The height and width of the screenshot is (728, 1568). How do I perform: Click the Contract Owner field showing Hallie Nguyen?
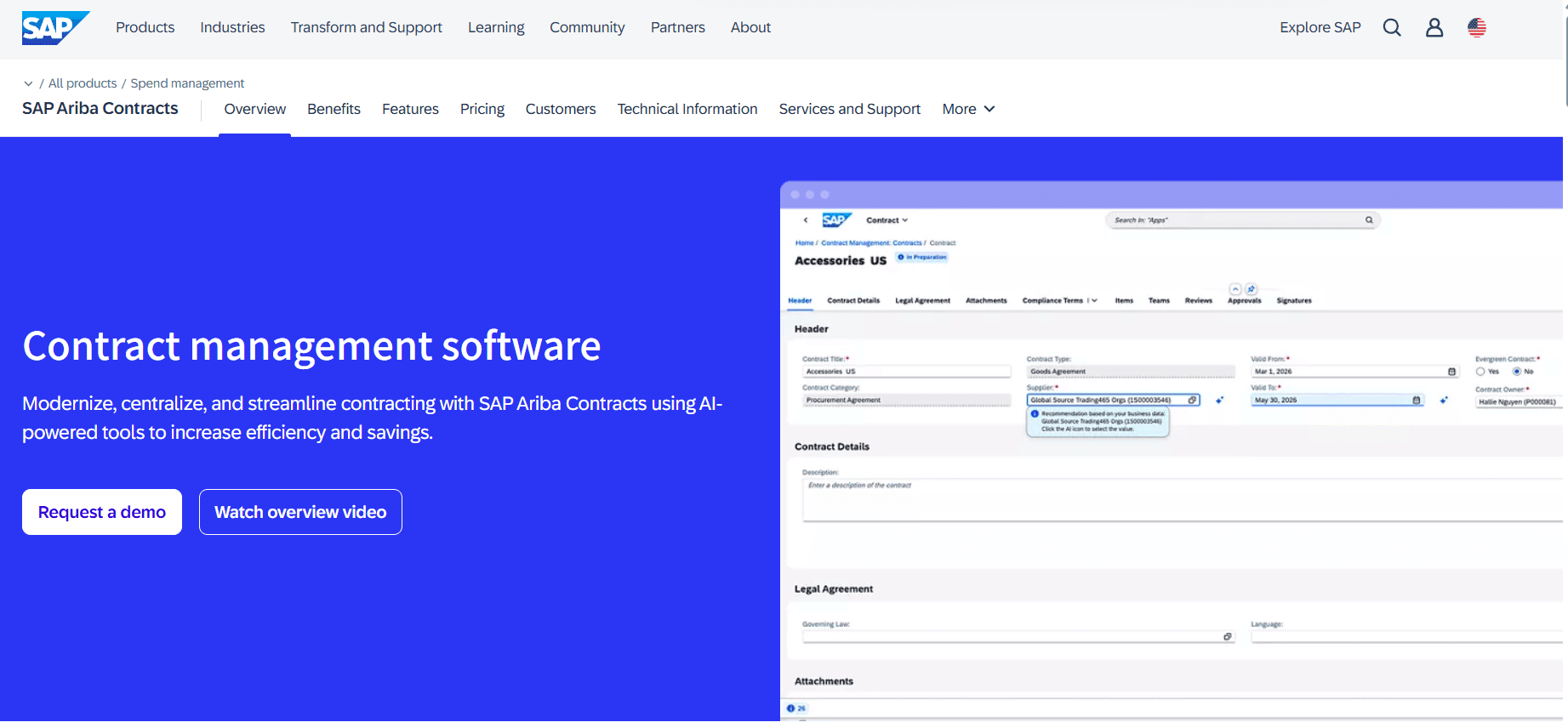click(1519, 402)
